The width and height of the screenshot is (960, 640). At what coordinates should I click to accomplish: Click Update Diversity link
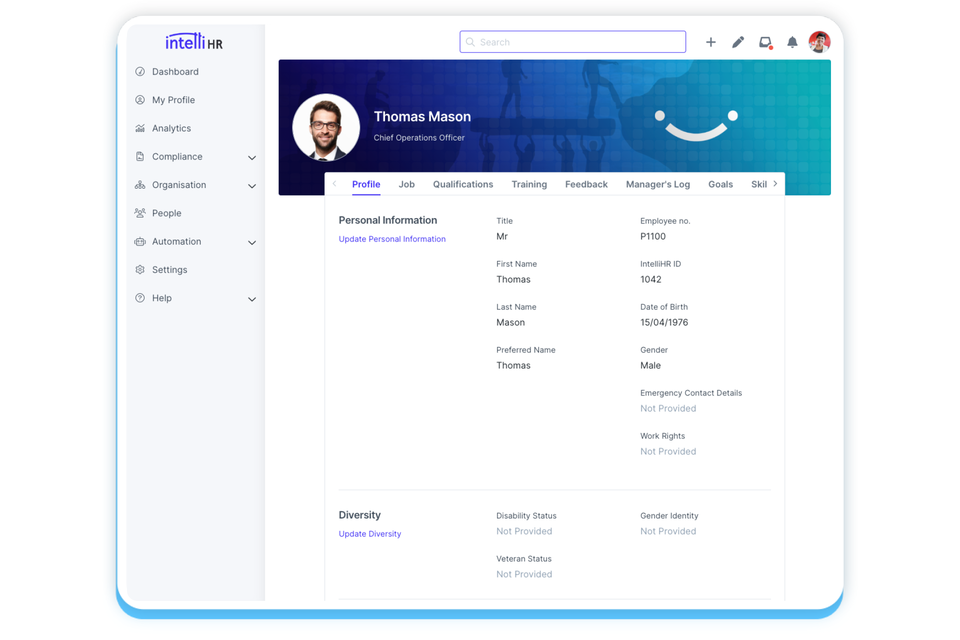click(370, 534)
